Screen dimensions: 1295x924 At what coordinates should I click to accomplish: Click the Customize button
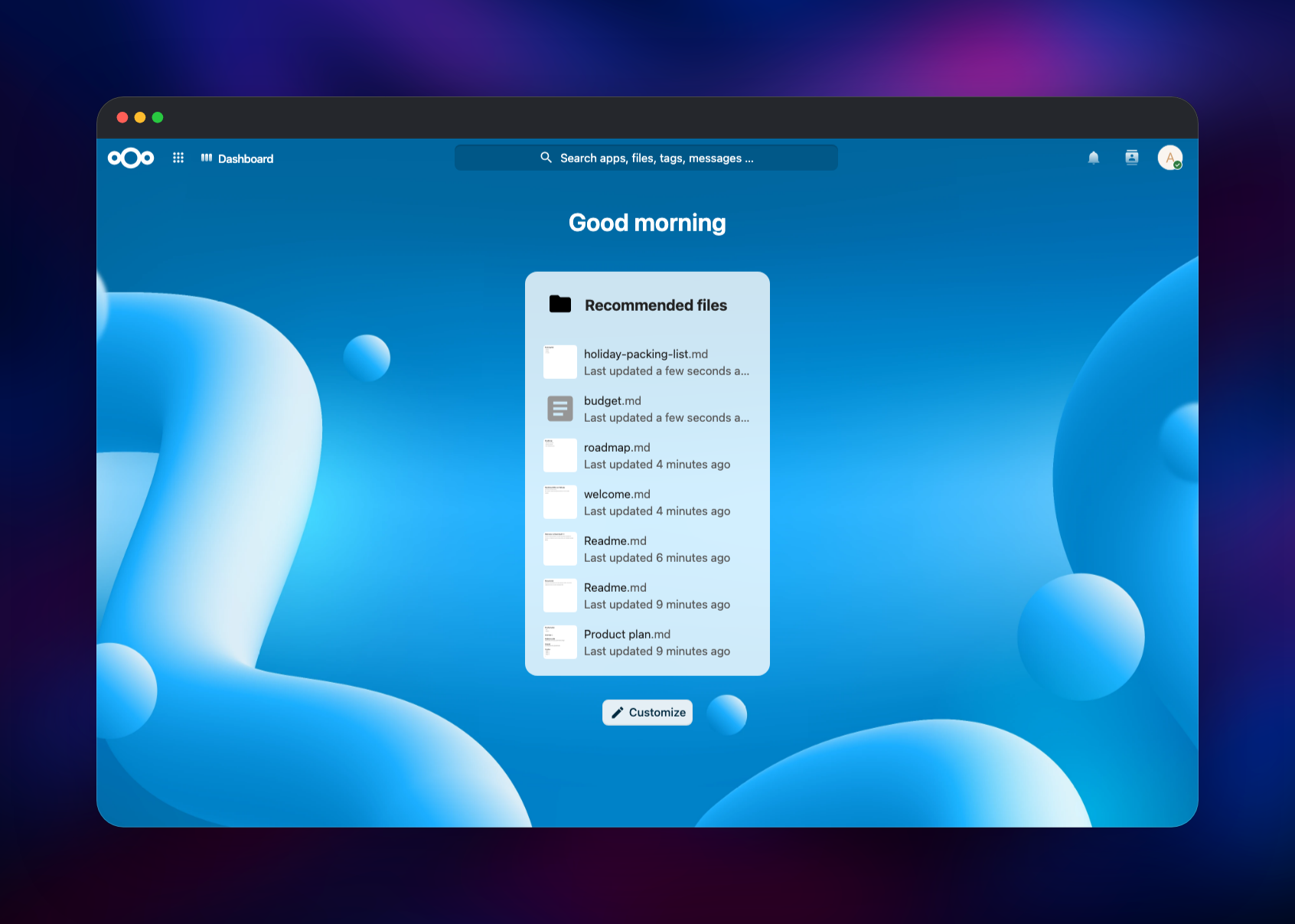(647, 712)
